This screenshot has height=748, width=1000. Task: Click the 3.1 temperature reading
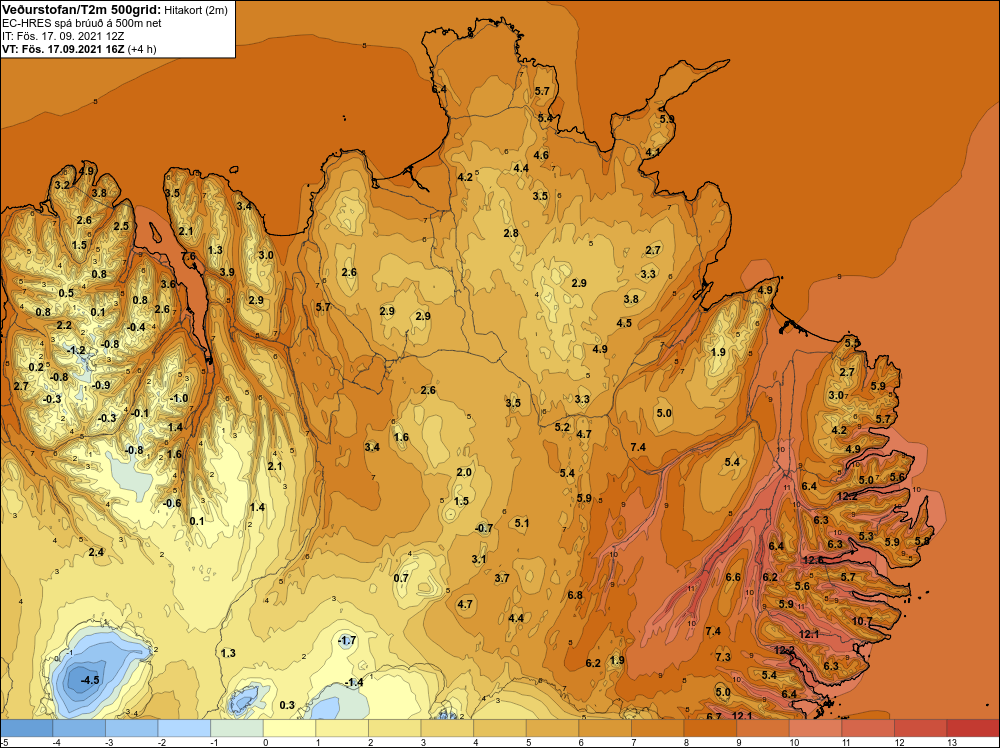point(479,559)
